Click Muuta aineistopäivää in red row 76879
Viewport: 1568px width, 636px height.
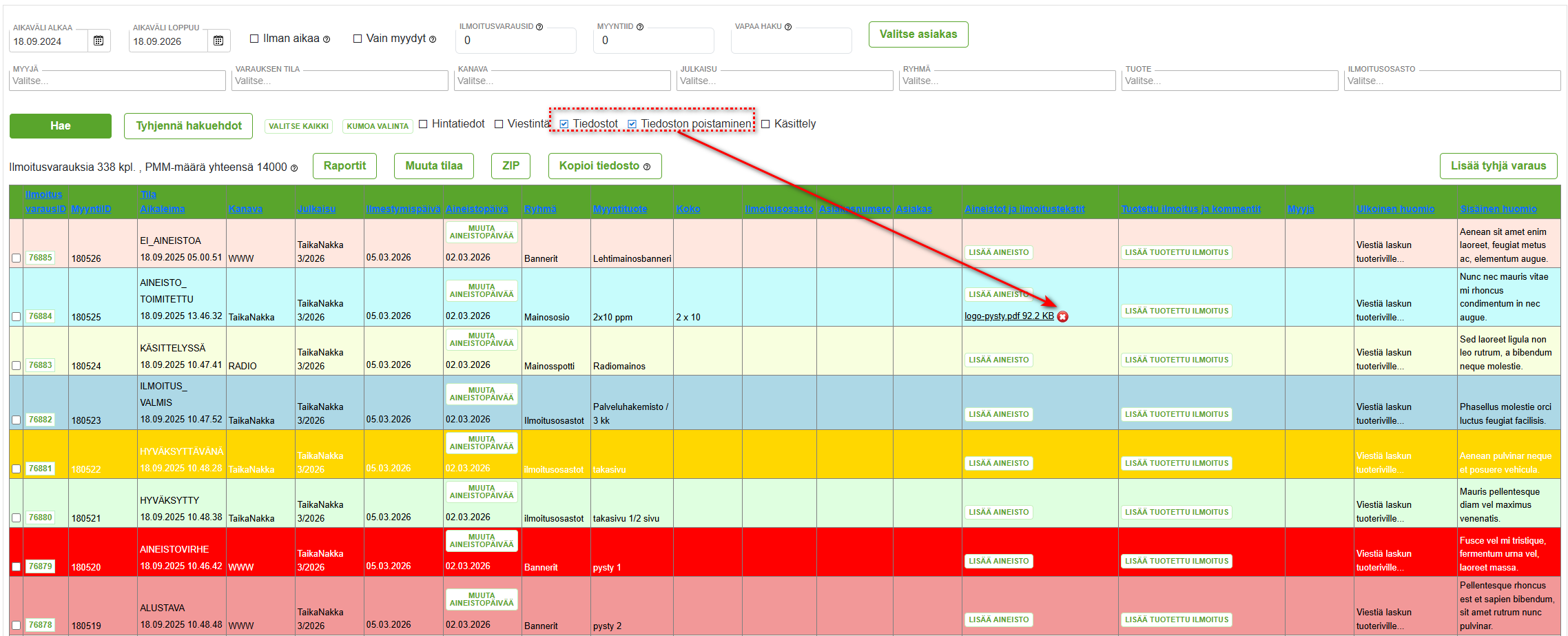(x=482, y=541)
